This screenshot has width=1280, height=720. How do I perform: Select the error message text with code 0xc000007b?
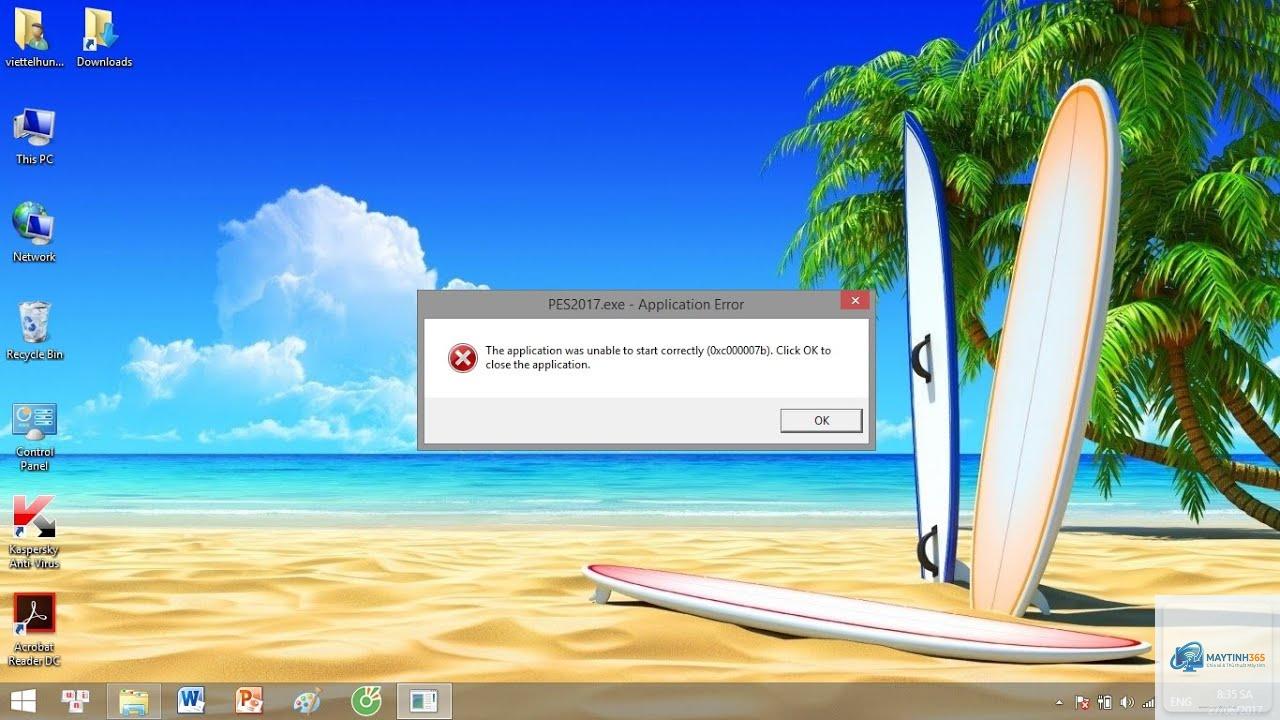(658, 358)
